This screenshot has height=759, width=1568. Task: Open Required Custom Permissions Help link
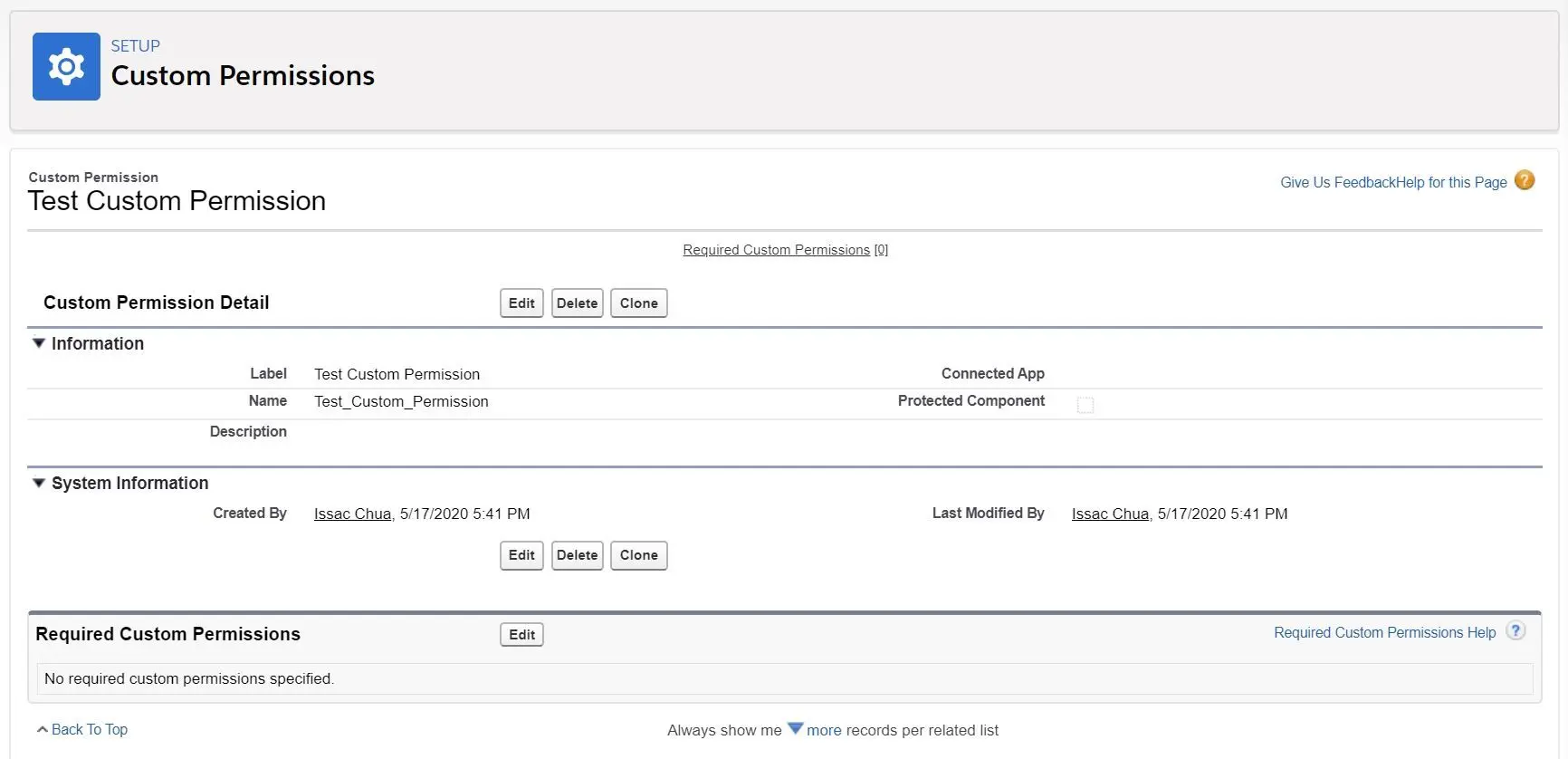pyautogui.click(x=1384, y=632)
